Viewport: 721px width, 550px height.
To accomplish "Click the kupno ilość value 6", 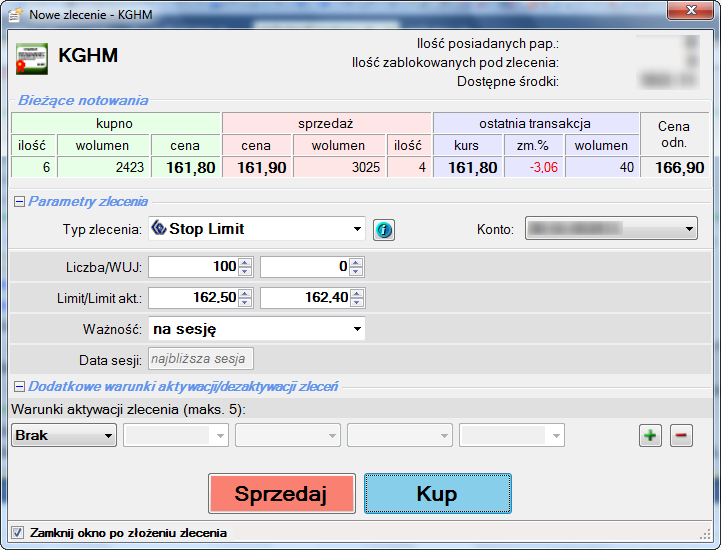I will pyautogui.click(x=34, y=167).
